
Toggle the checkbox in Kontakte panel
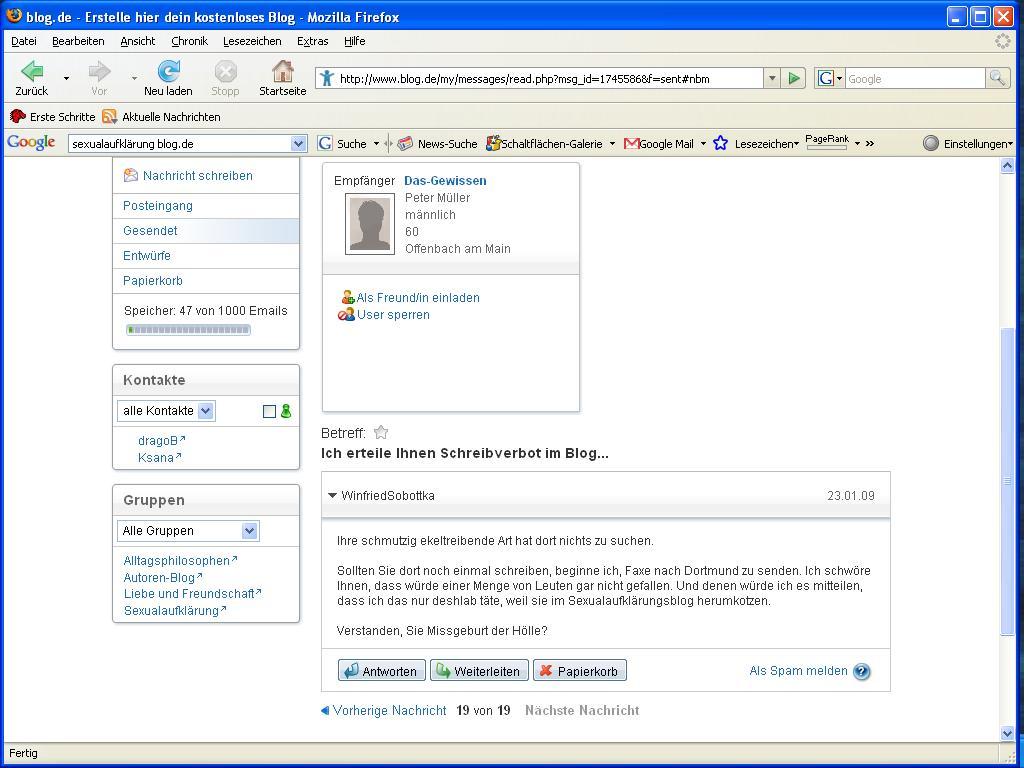tap(269, 411)
